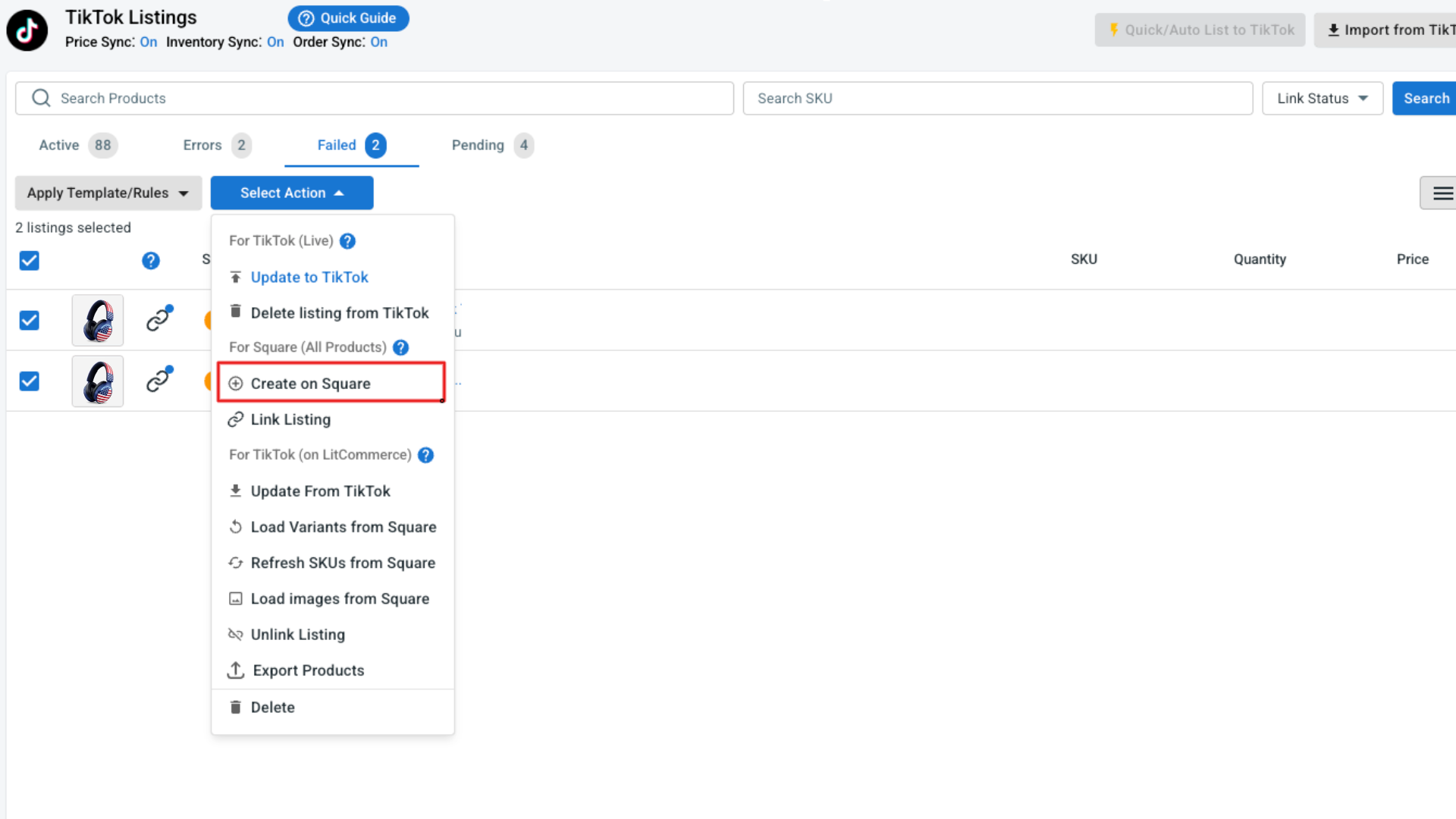Switch to the Pending tab
1456x819 pixels.
click(x=492, y=145)
